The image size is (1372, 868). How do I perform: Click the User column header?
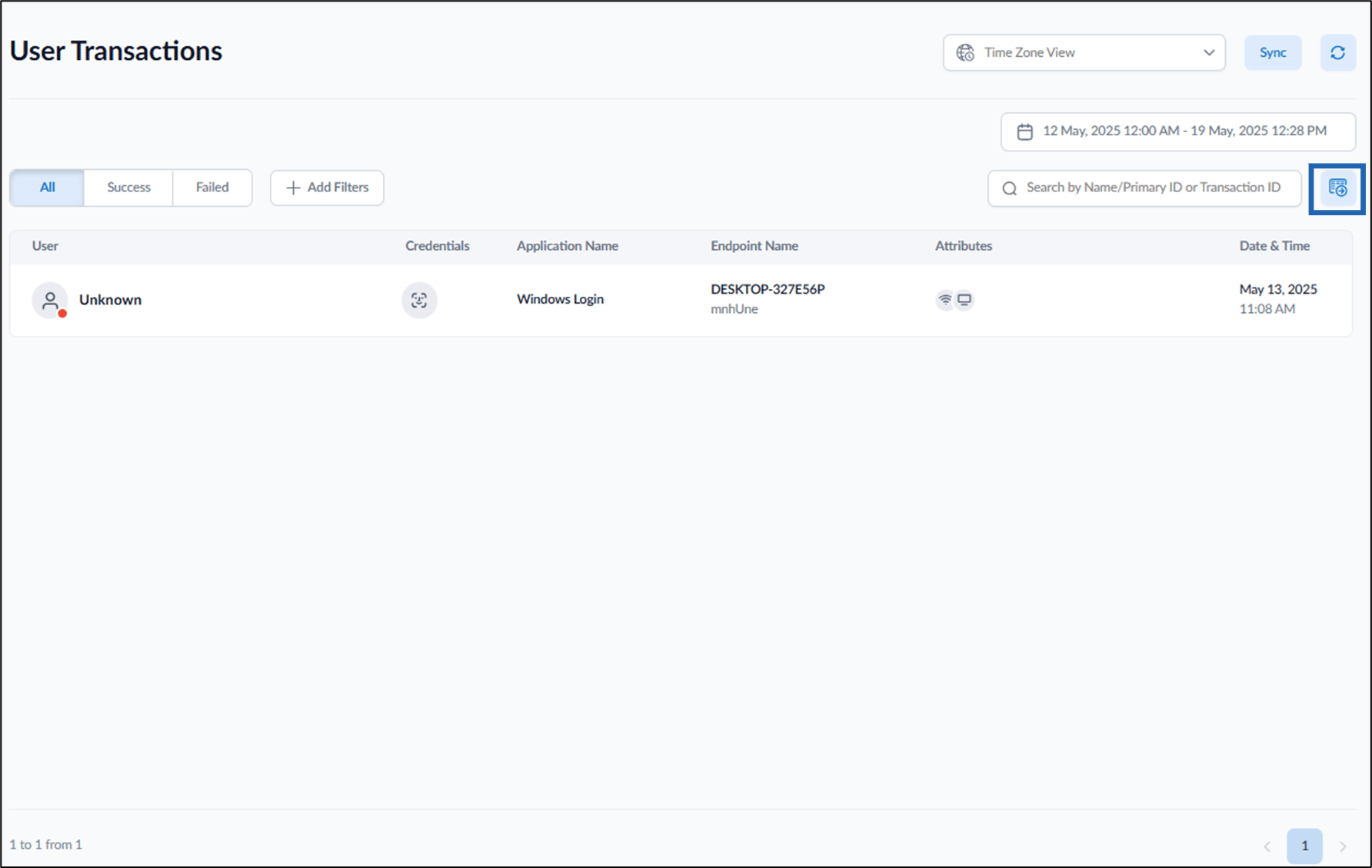point(45,246)
